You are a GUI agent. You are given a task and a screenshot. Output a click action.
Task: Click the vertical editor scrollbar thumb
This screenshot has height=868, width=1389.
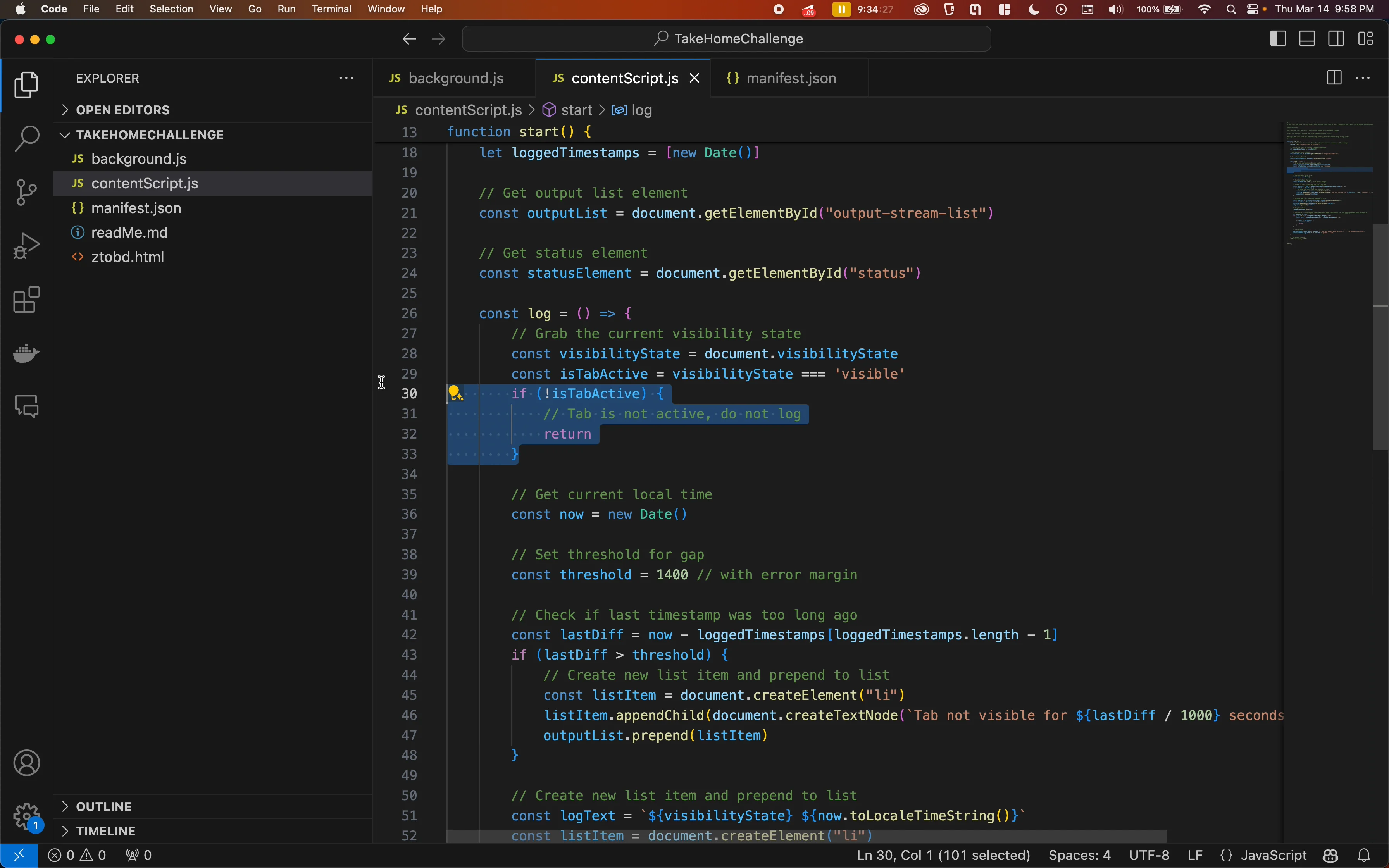click(x=1380, y=337)
